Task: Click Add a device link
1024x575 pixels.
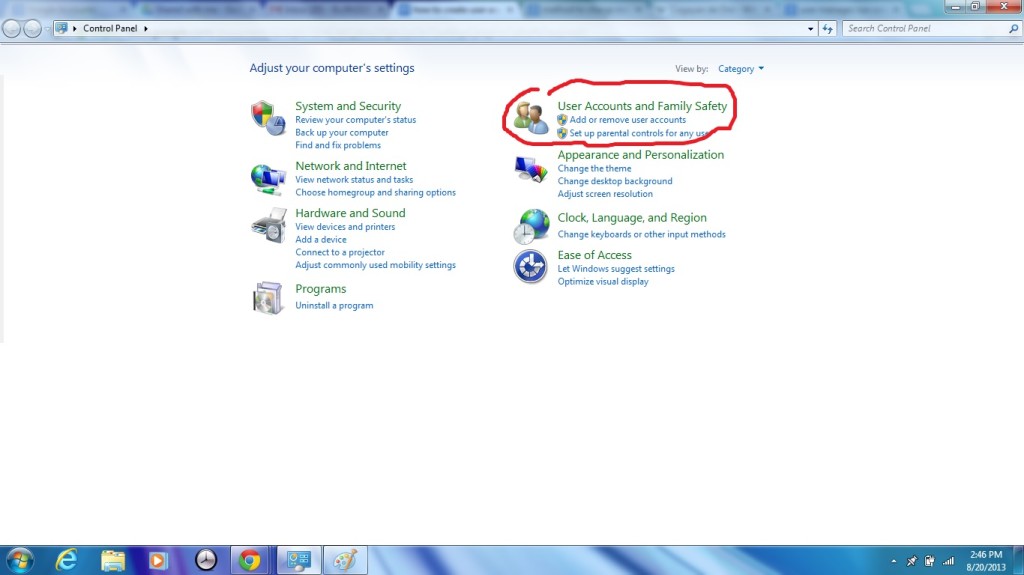Action: coord(321,240)
